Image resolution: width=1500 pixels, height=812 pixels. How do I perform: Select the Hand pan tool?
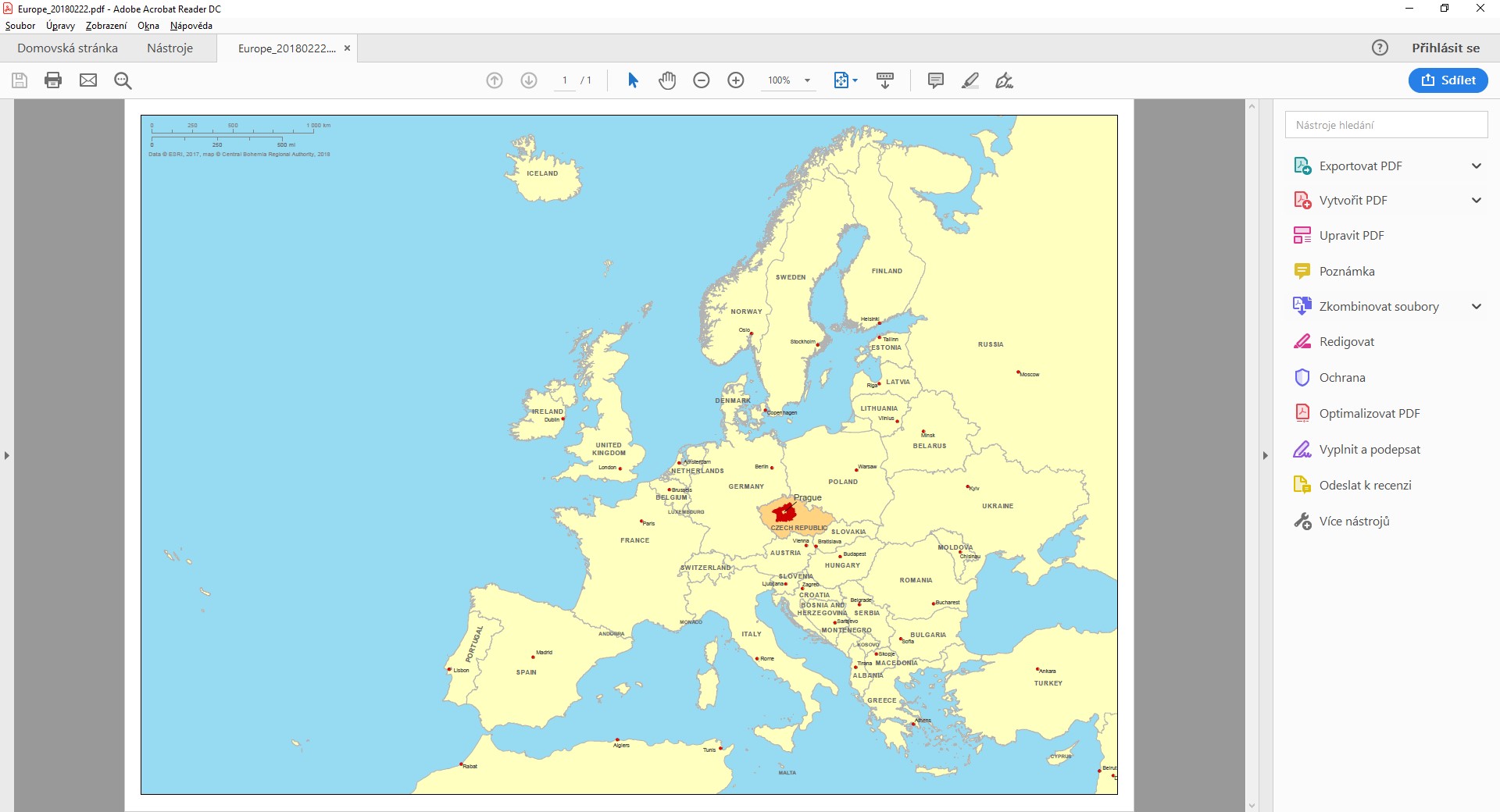[666, 80]
